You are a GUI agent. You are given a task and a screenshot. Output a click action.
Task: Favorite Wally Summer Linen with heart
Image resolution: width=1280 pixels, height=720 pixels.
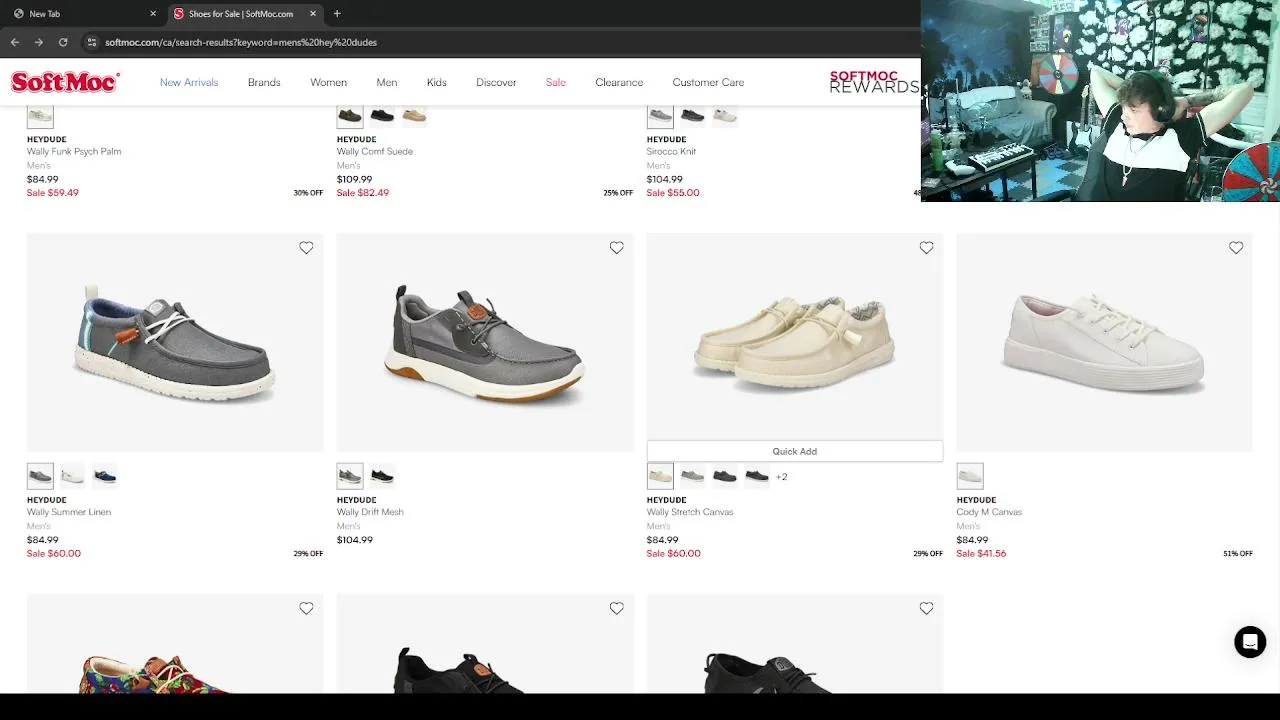(x=306, y=248)
